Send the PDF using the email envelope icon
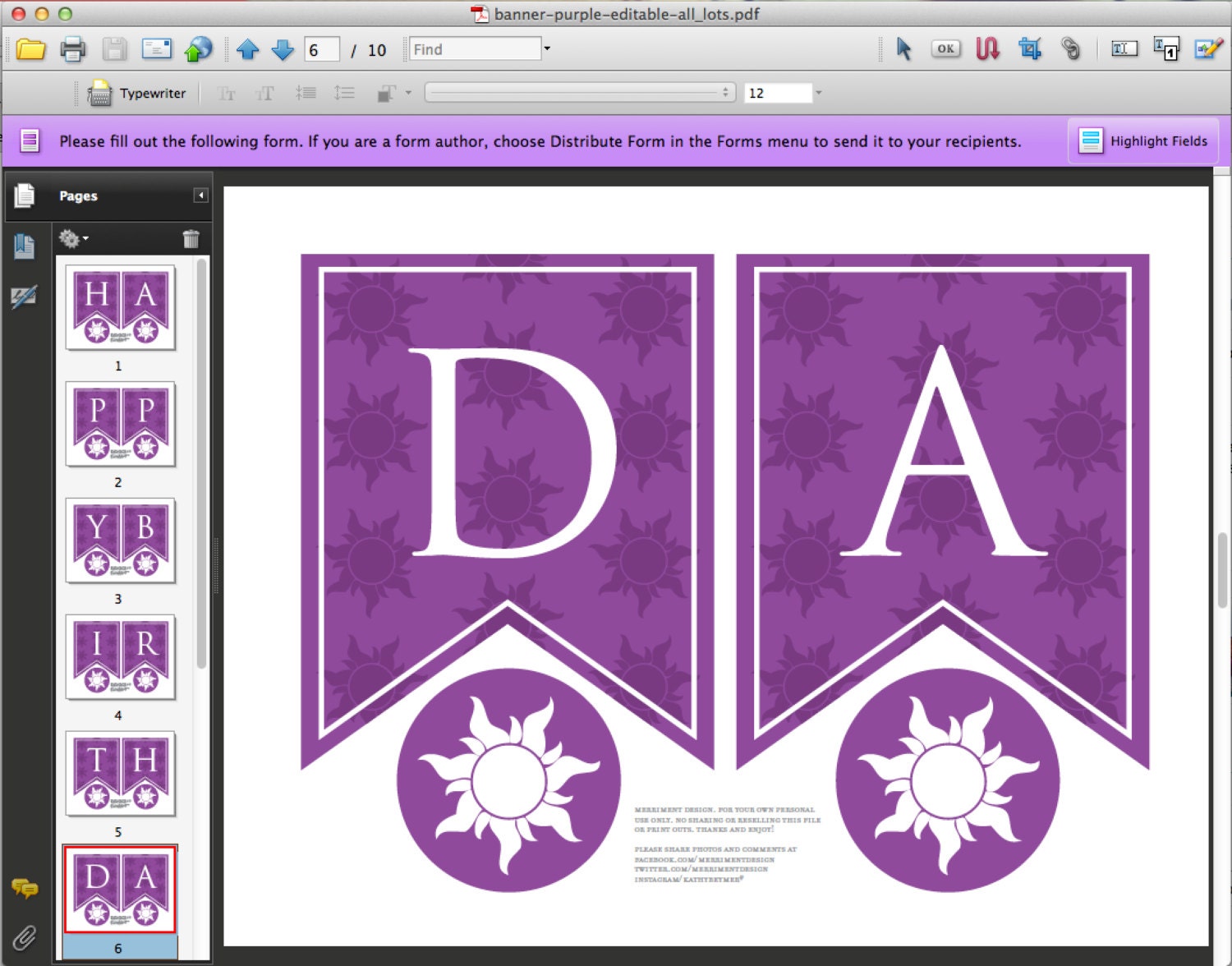The image size is (1232, 966). coord(156,48)
